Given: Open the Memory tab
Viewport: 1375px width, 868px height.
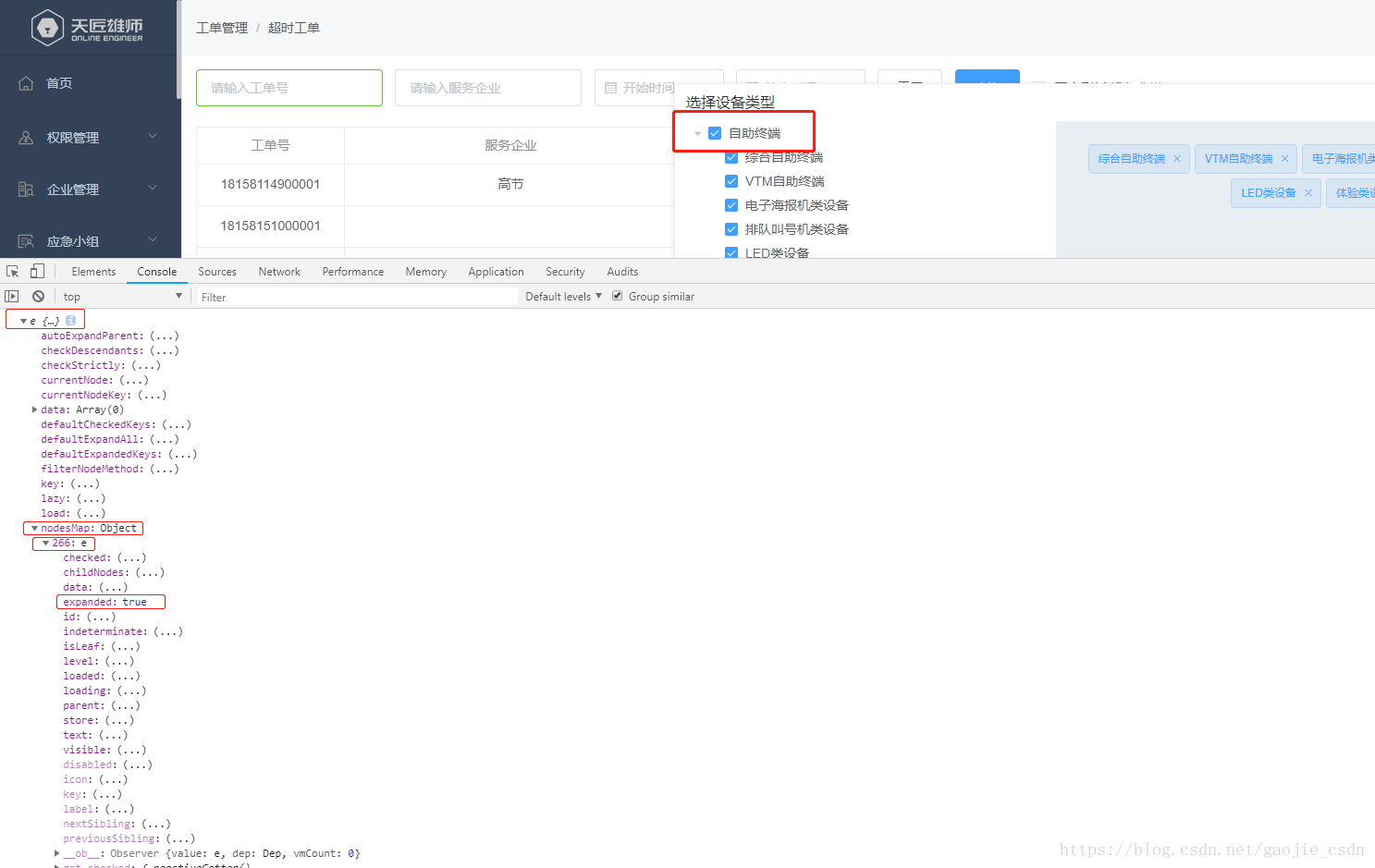Looking at the screenshot, I should [x=425, y=272].
